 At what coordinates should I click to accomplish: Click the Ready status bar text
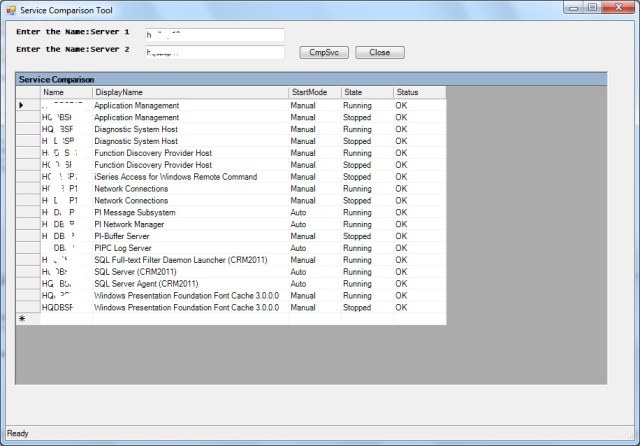18,433
